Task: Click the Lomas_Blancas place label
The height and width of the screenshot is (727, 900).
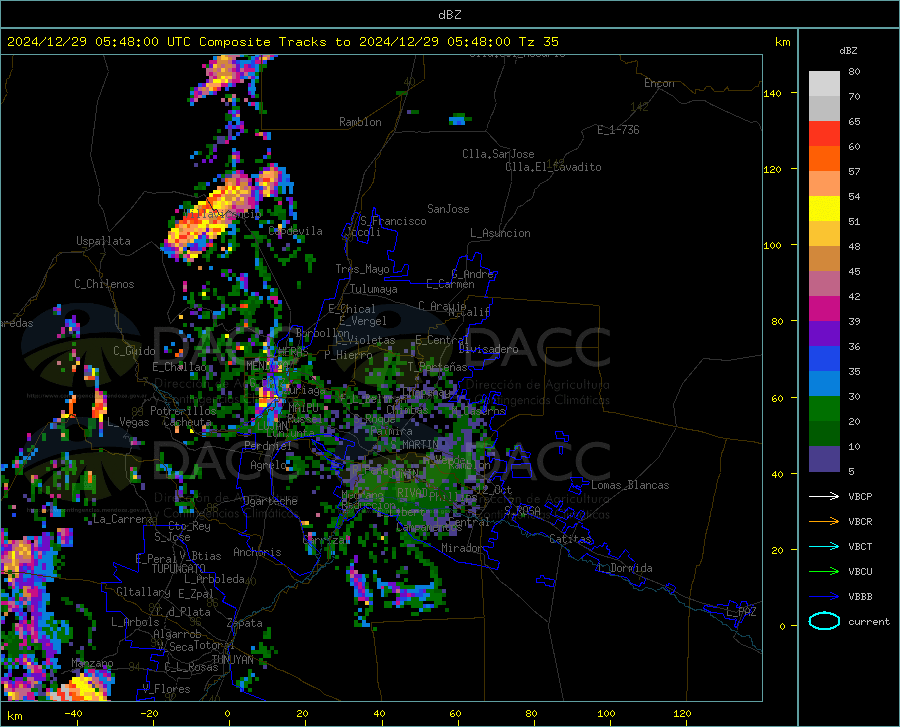Action: [x=630, y=485]
